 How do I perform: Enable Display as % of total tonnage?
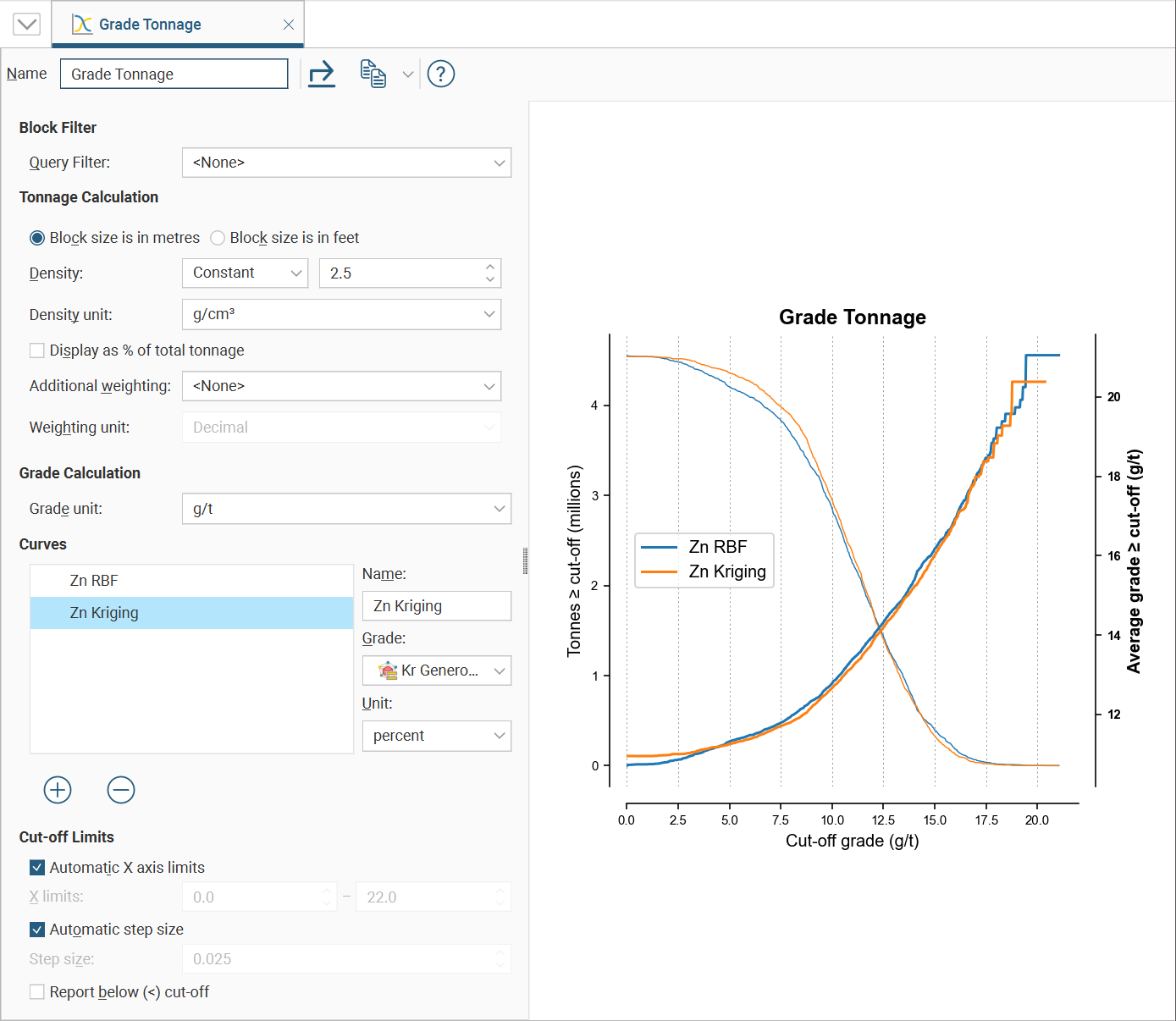click(x=37, y=350)
